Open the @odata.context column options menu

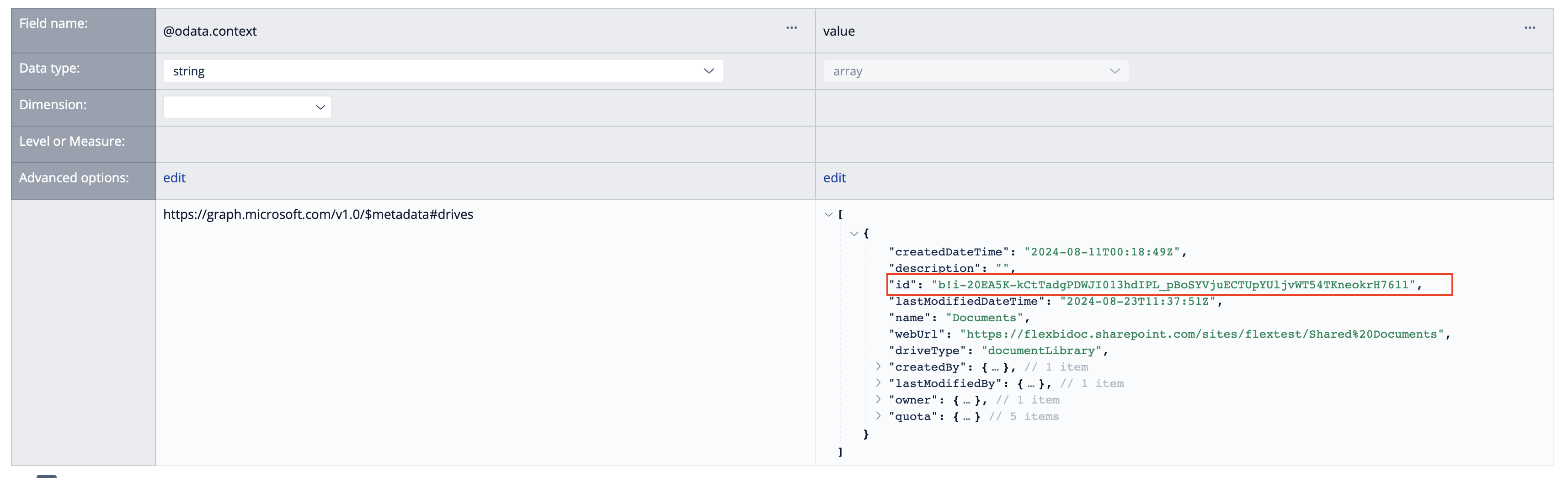click(x=791, y=28)
